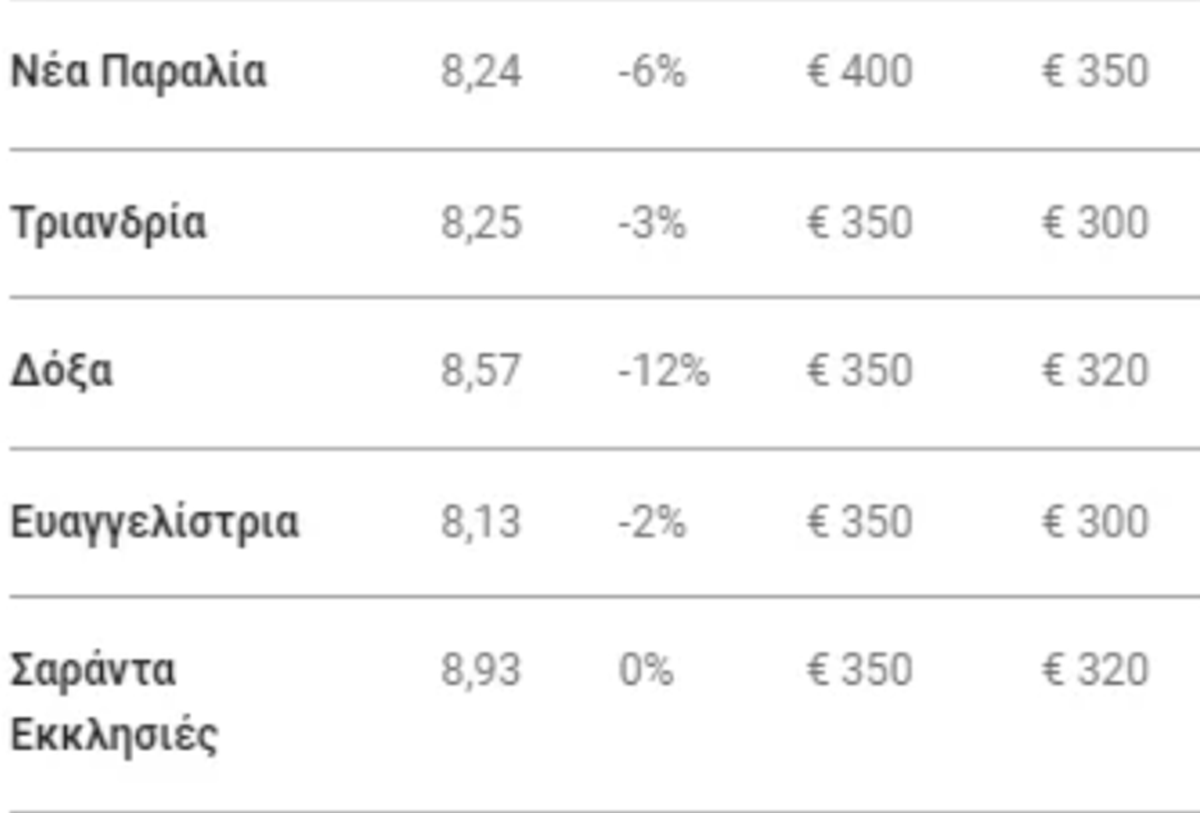Select the Δόξα area name

[x=62, y=372]
